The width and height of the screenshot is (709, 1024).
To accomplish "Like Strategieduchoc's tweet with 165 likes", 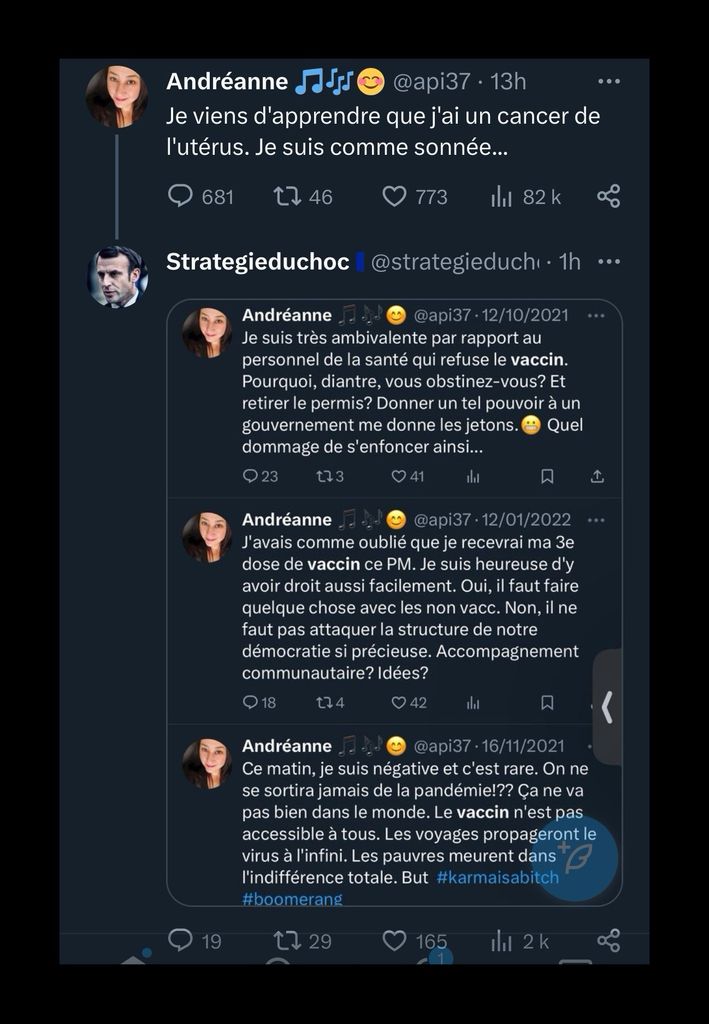I will click(395, 940).
